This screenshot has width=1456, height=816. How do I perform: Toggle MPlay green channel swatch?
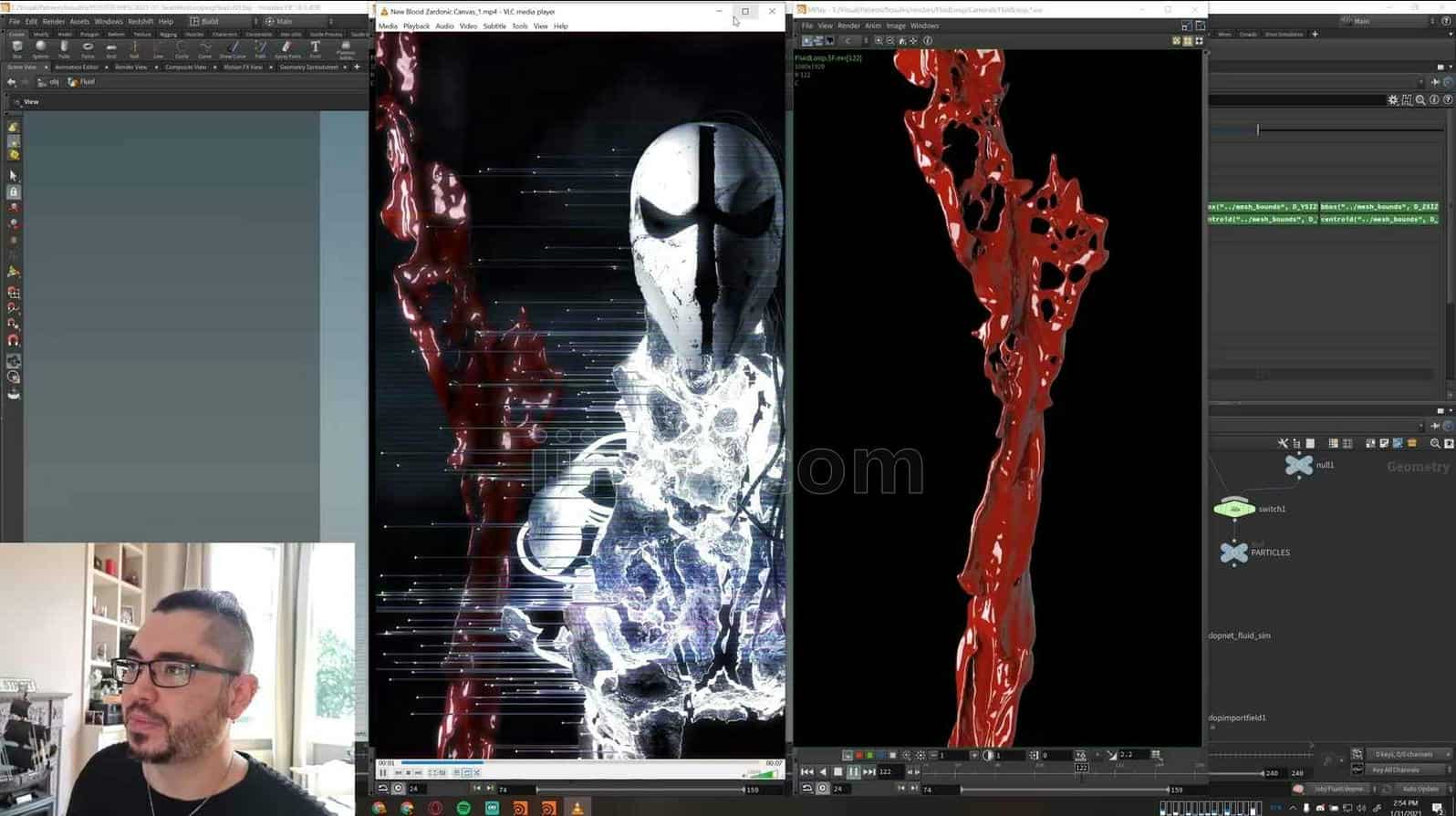869,755
